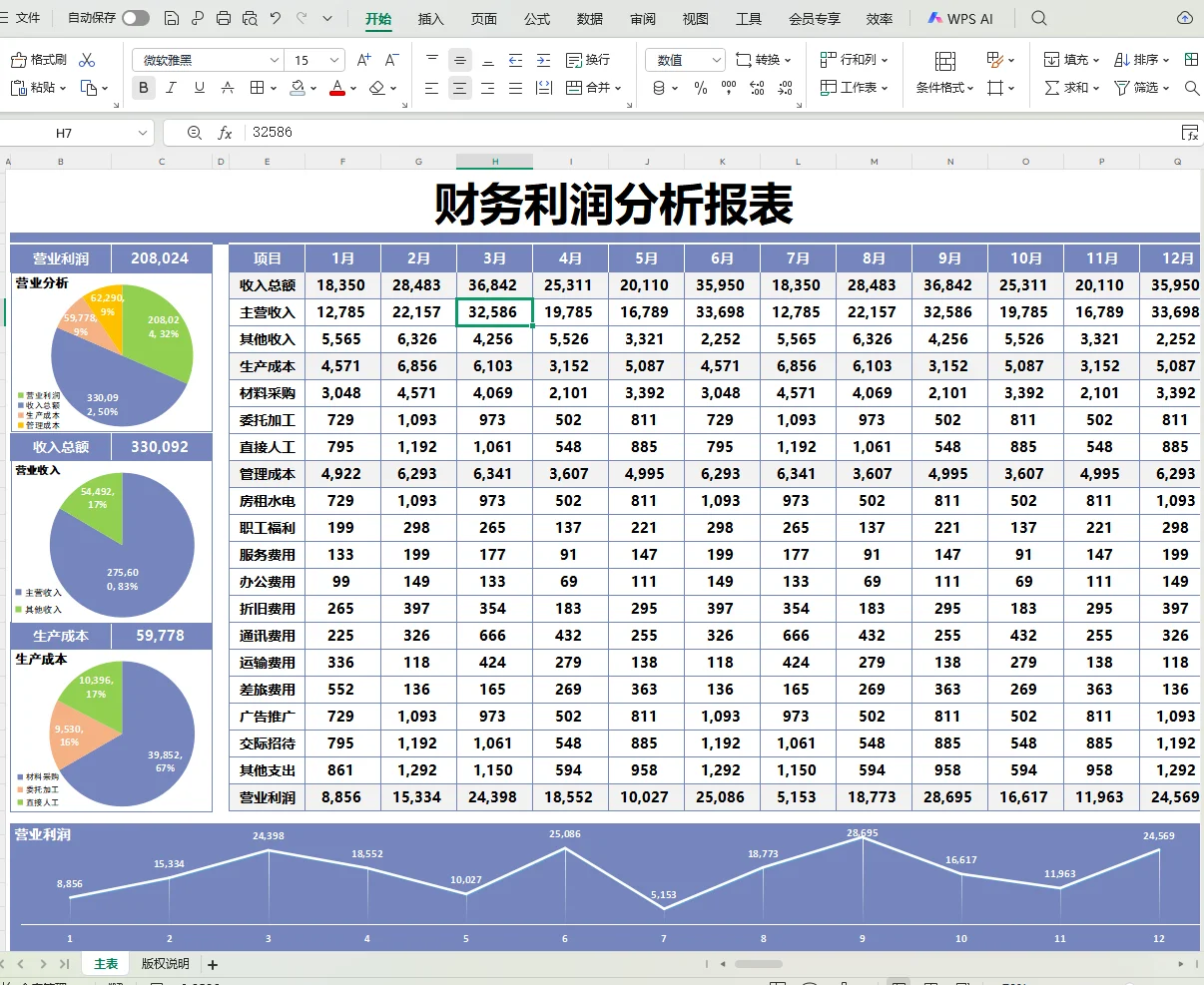1204x985 pixels.
Task: Align text right
Action: click(x=487, y=88)
